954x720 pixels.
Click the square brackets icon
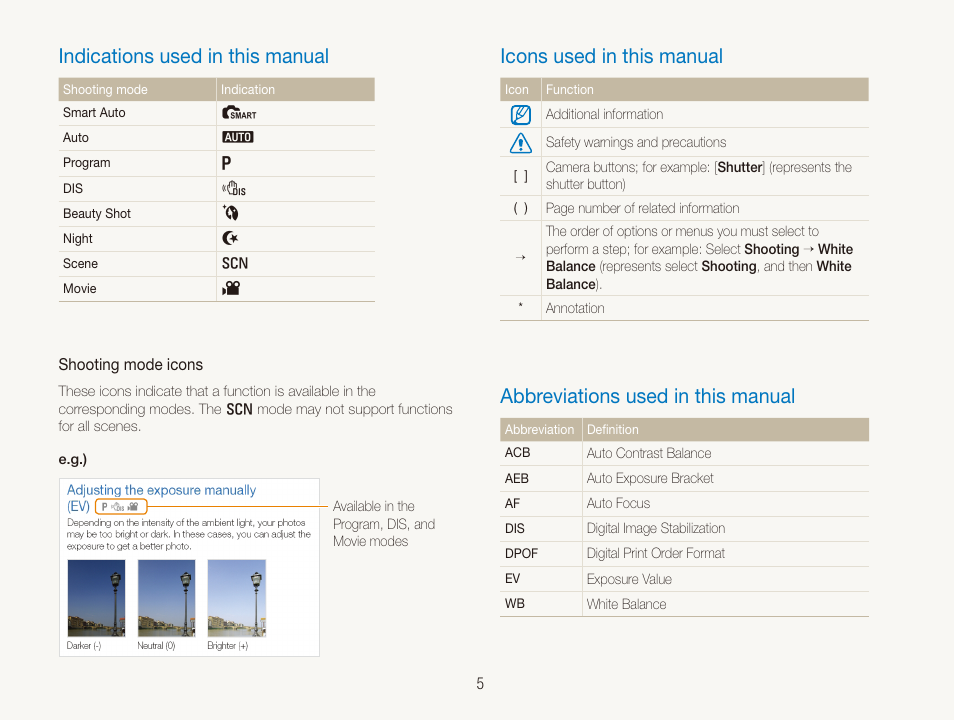point(520,177)
